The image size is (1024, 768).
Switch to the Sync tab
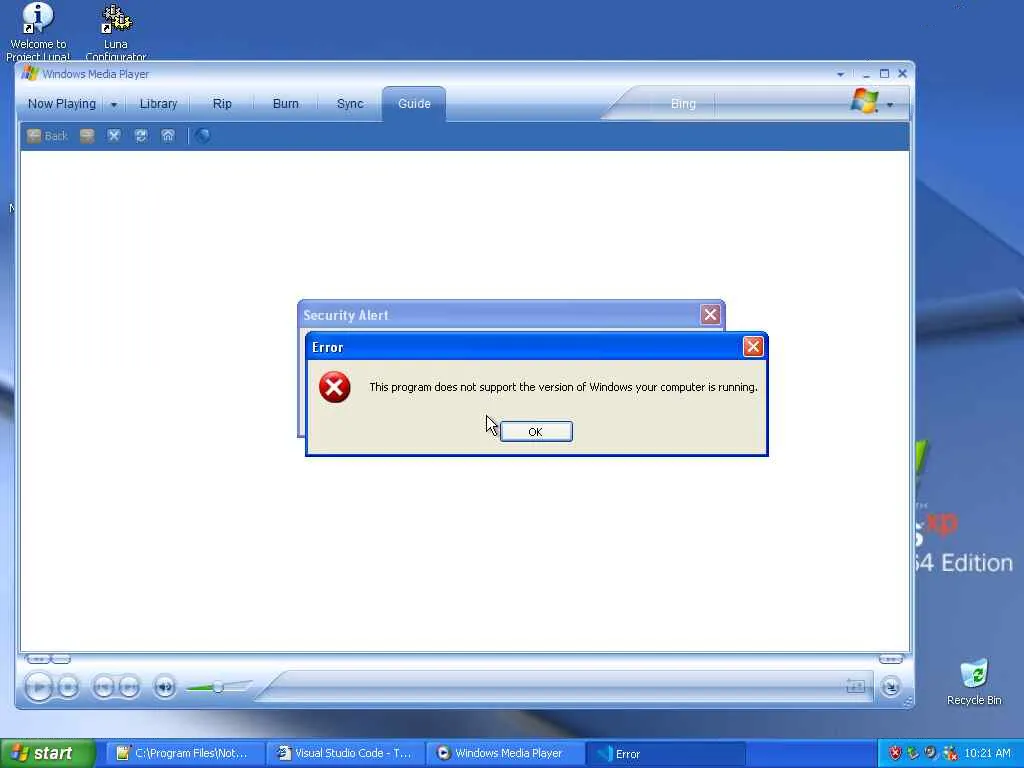pyautogui.click(x=350, y=104)
